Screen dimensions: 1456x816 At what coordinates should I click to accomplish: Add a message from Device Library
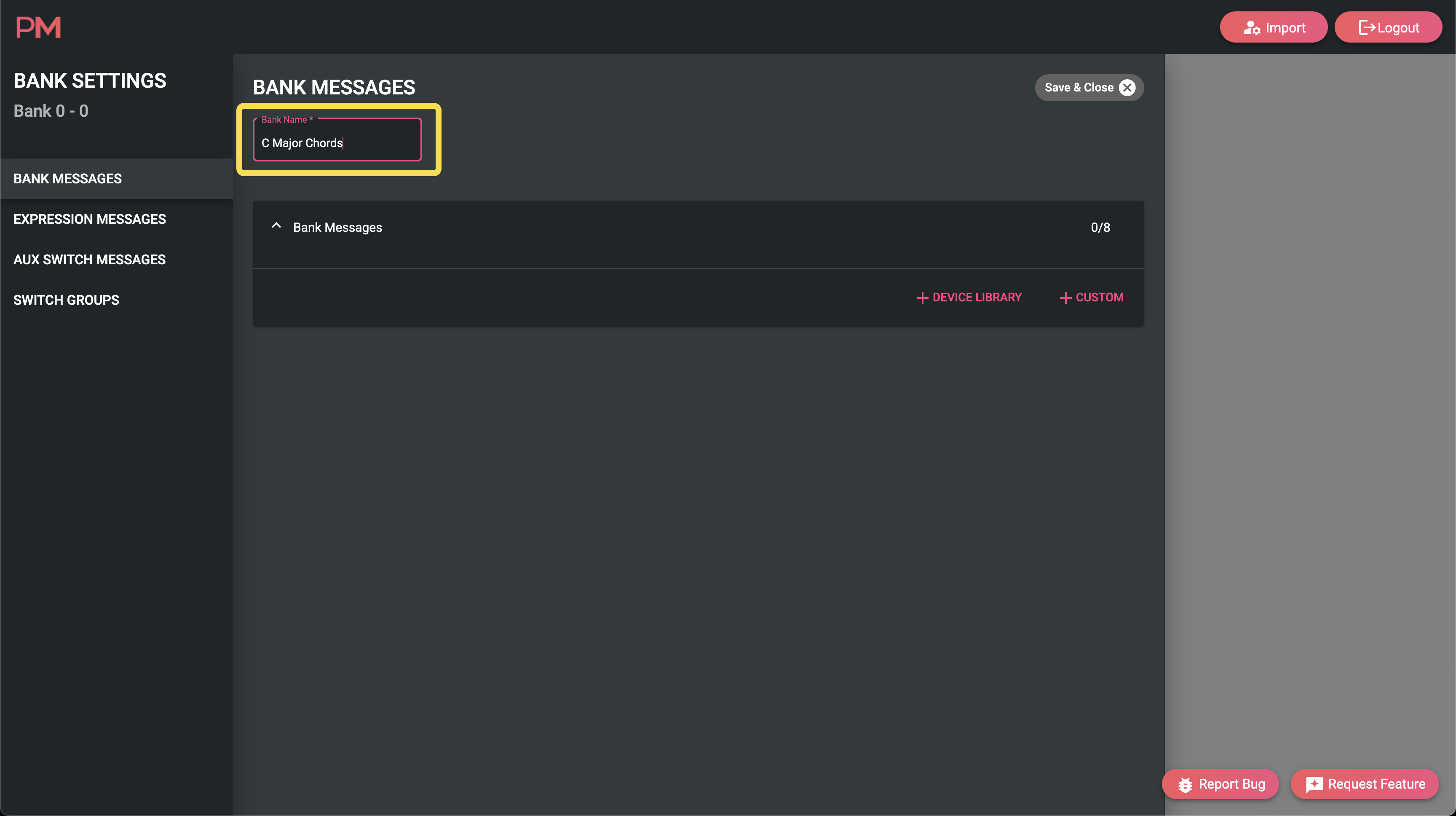(969, 298)
